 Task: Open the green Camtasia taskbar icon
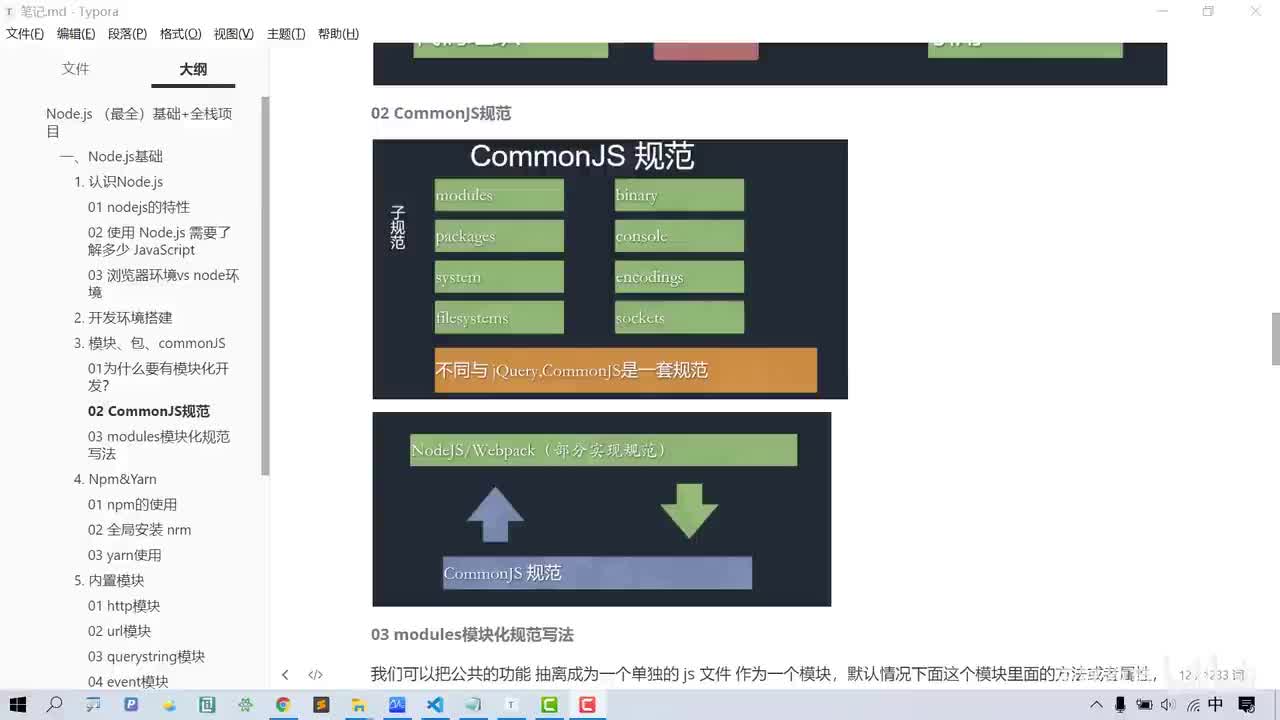tap(549, 705)
